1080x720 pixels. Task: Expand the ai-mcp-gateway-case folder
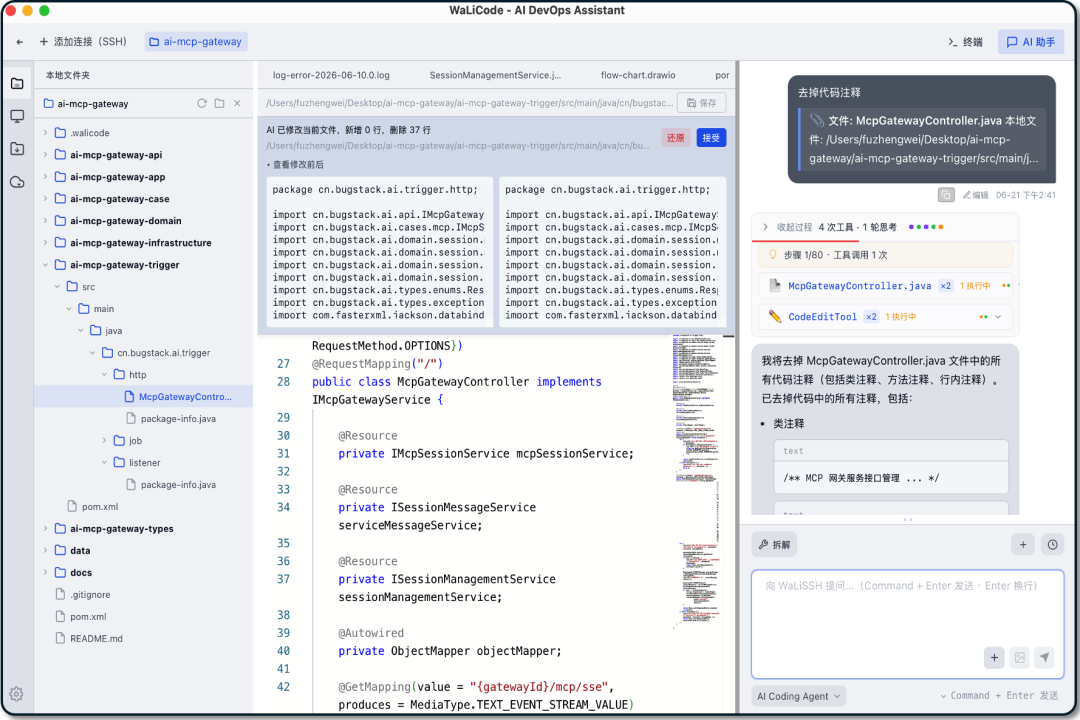point(45,199)
